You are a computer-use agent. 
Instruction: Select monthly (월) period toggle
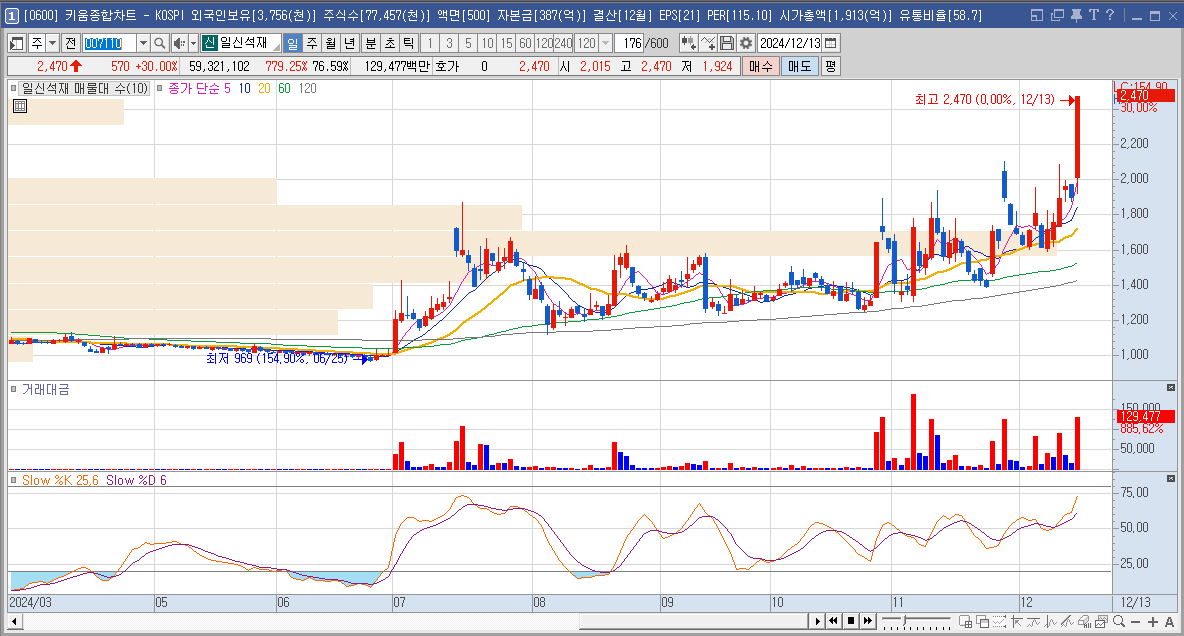click(330, 44)
